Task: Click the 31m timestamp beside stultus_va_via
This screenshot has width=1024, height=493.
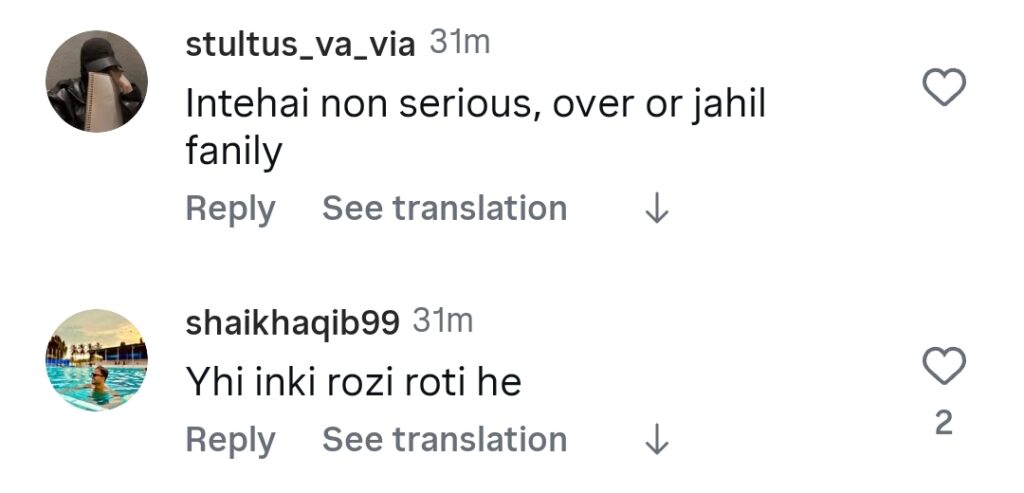Action: 459,43
